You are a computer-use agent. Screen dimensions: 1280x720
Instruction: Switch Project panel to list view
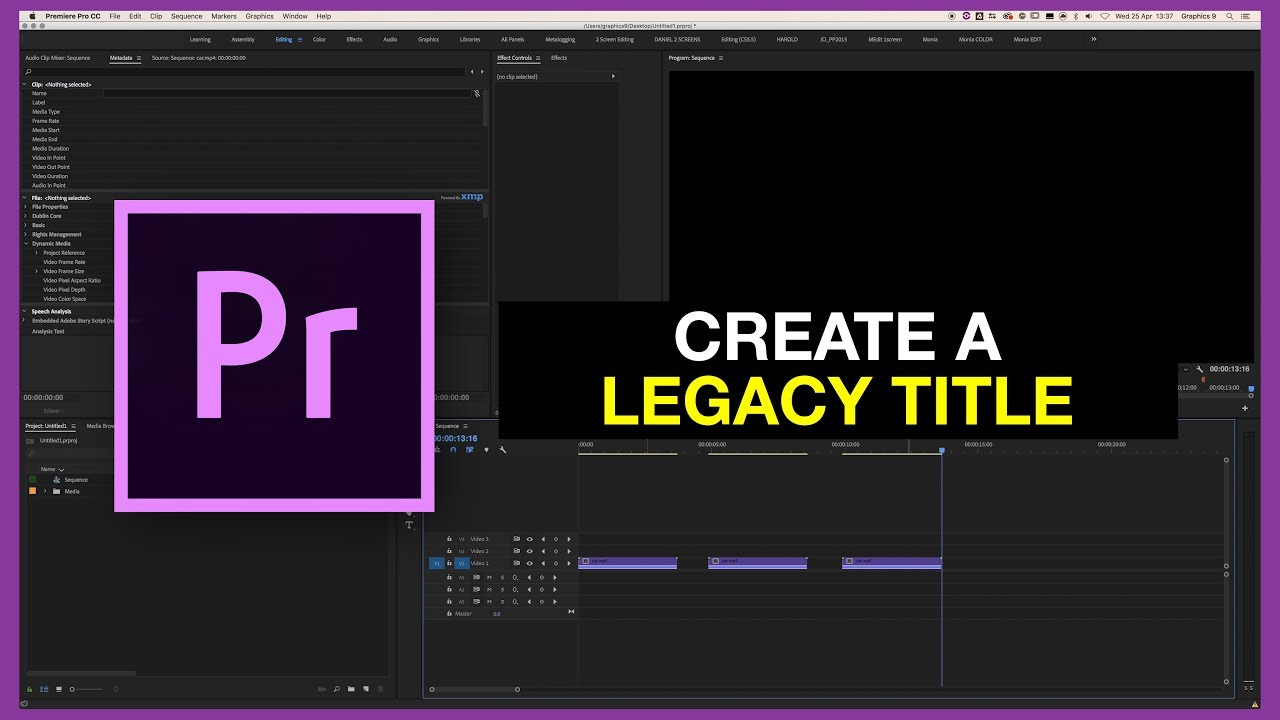(45, 689)
